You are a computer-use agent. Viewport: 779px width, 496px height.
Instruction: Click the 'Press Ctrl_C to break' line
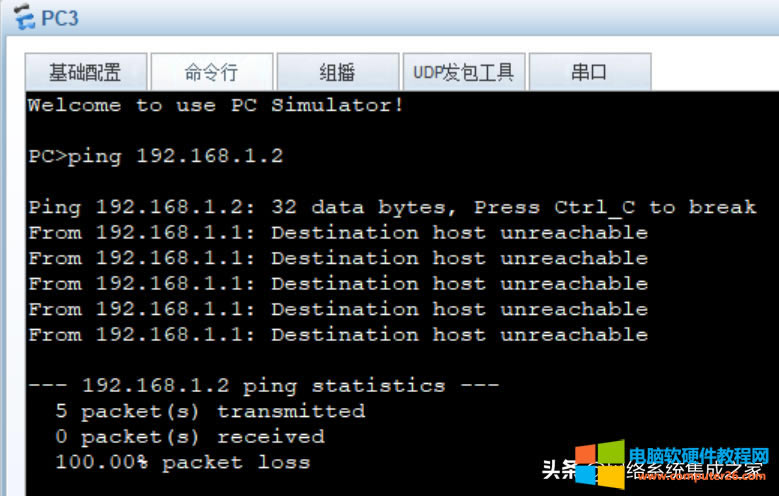pyautogui.click(x=391, y=207)
